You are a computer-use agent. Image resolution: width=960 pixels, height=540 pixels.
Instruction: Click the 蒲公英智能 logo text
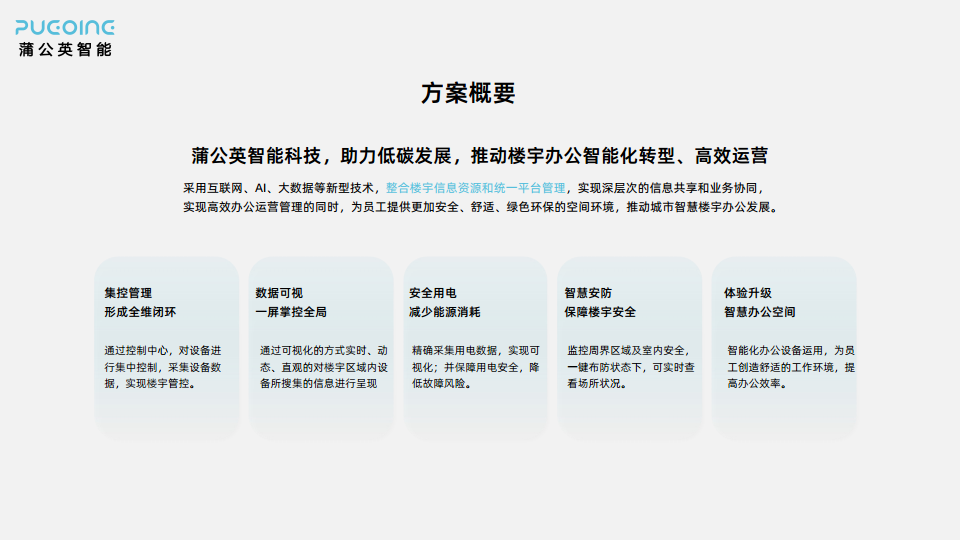[65, 50]
